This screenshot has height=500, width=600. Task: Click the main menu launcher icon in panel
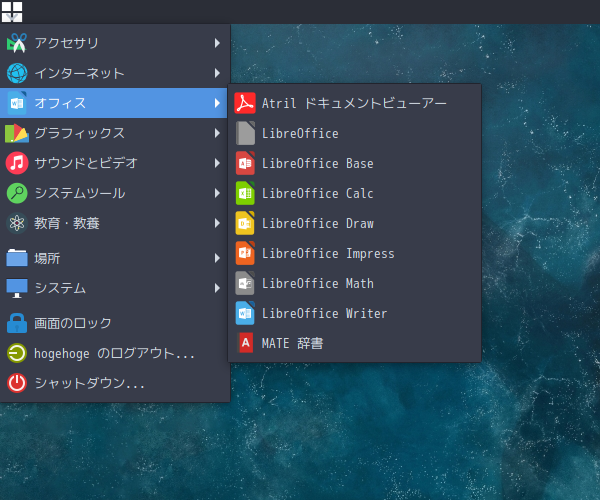point(12,12)
